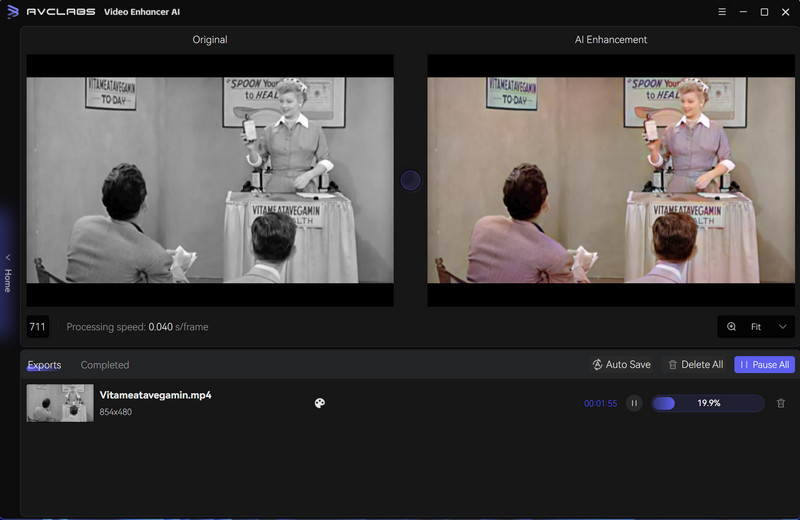
Task: Click the AI Enhancement preview frame
Action: (x=611, y=180)
